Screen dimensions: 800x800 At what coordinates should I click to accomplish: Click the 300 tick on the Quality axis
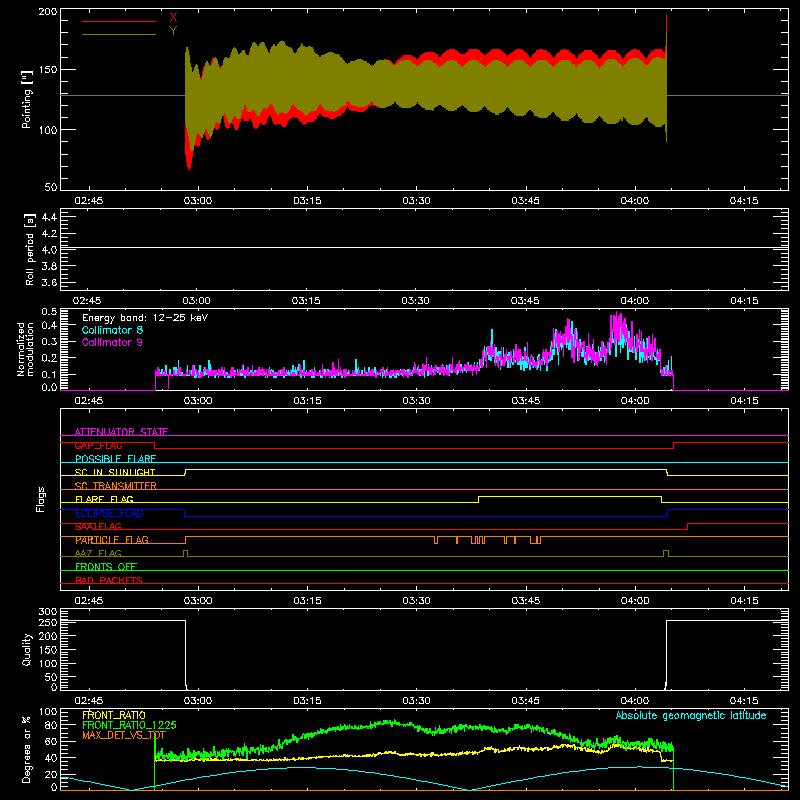click(x=48, y=612)
